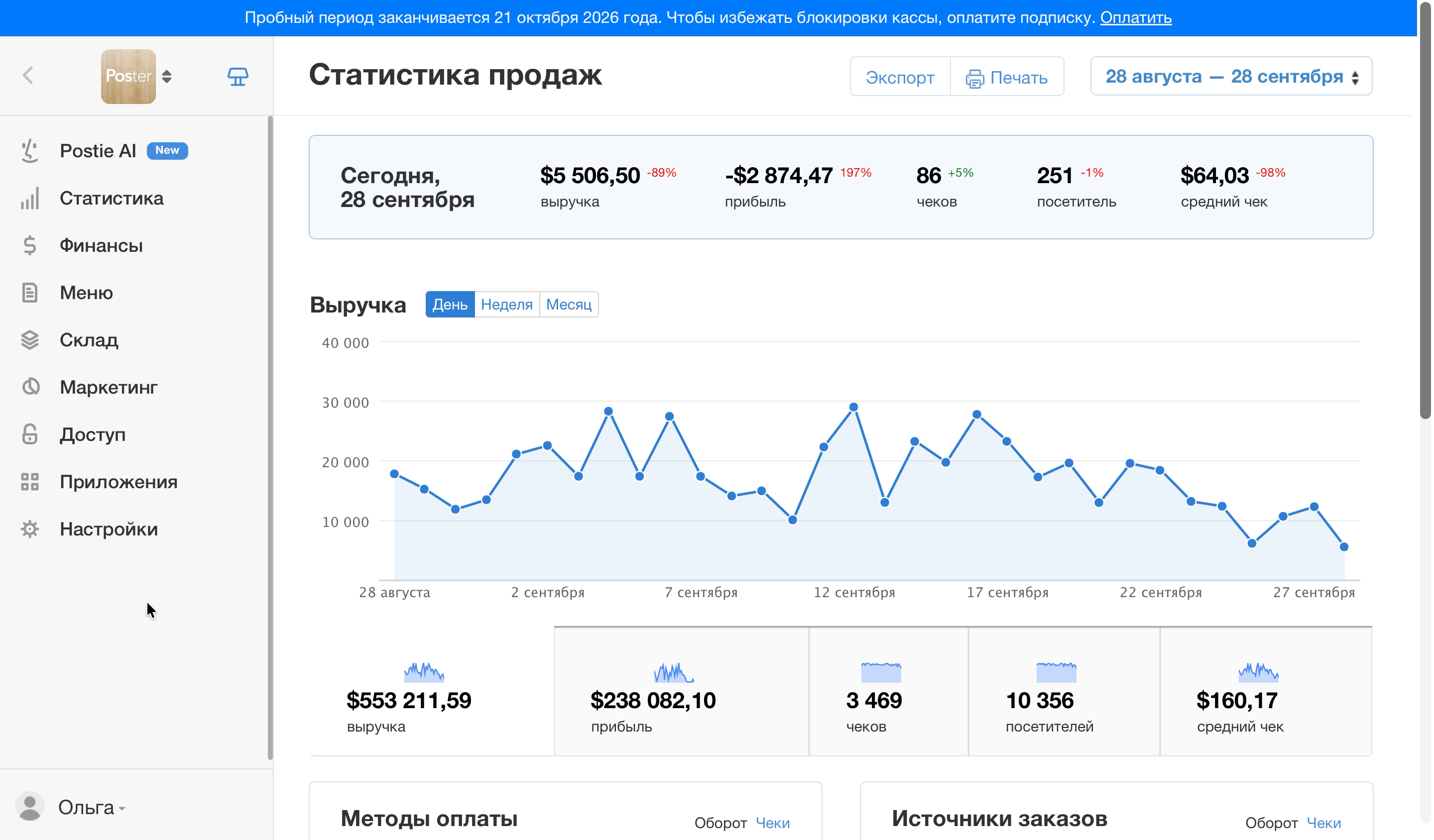Image resolution: width=1434 pixels, height=840 pixels.
Task: Click the Приложения grid icon
Action: 29,482
